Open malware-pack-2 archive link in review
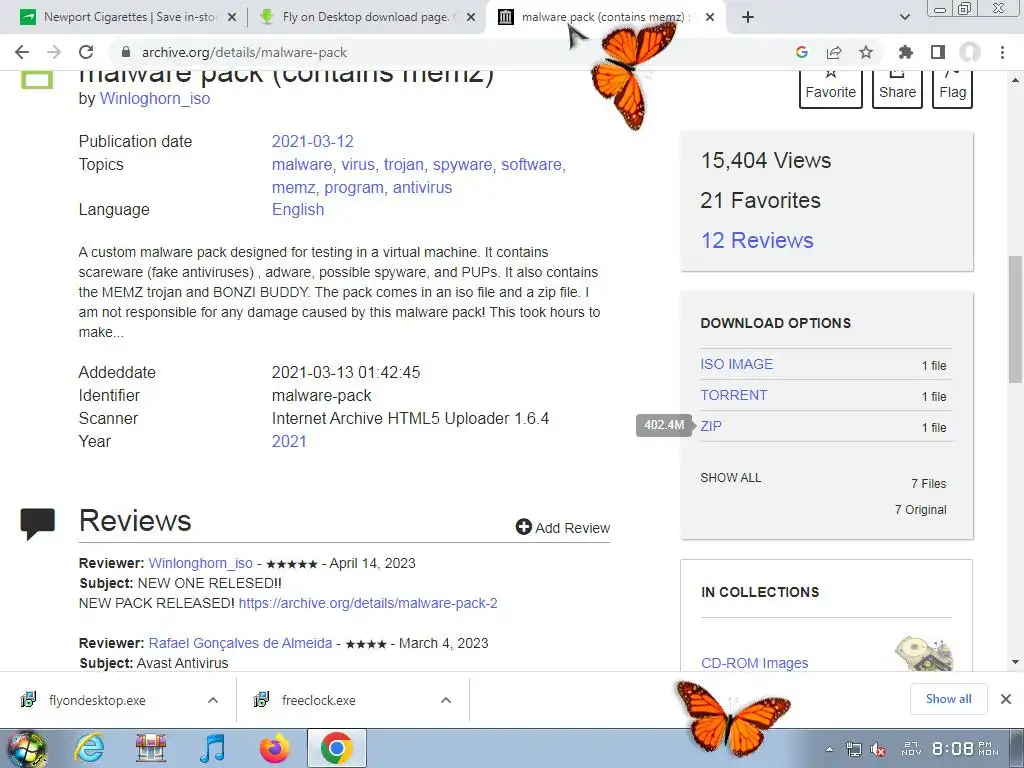 coord(368,603)
